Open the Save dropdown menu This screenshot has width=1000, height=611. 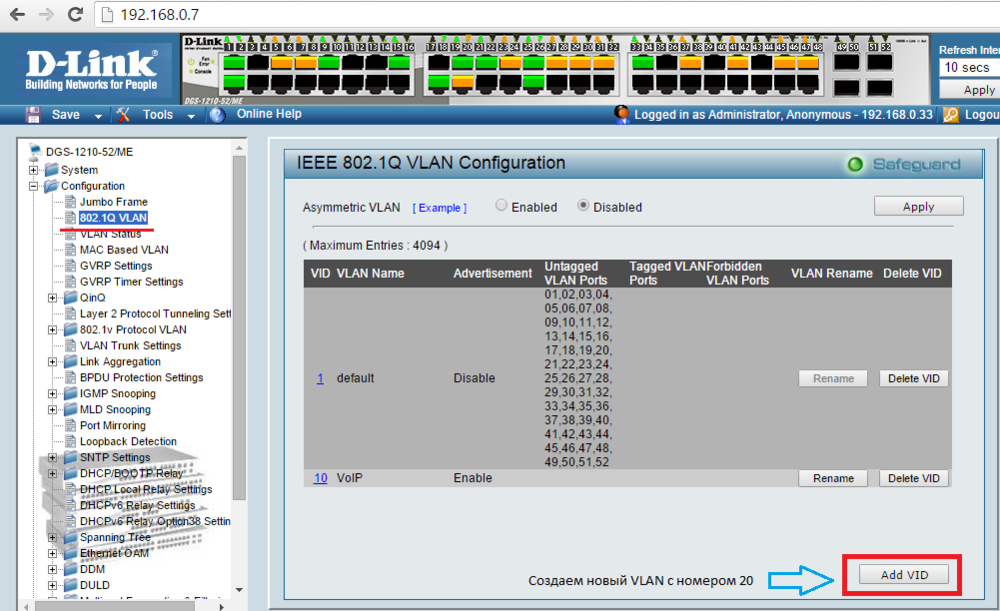click(98, 116)
